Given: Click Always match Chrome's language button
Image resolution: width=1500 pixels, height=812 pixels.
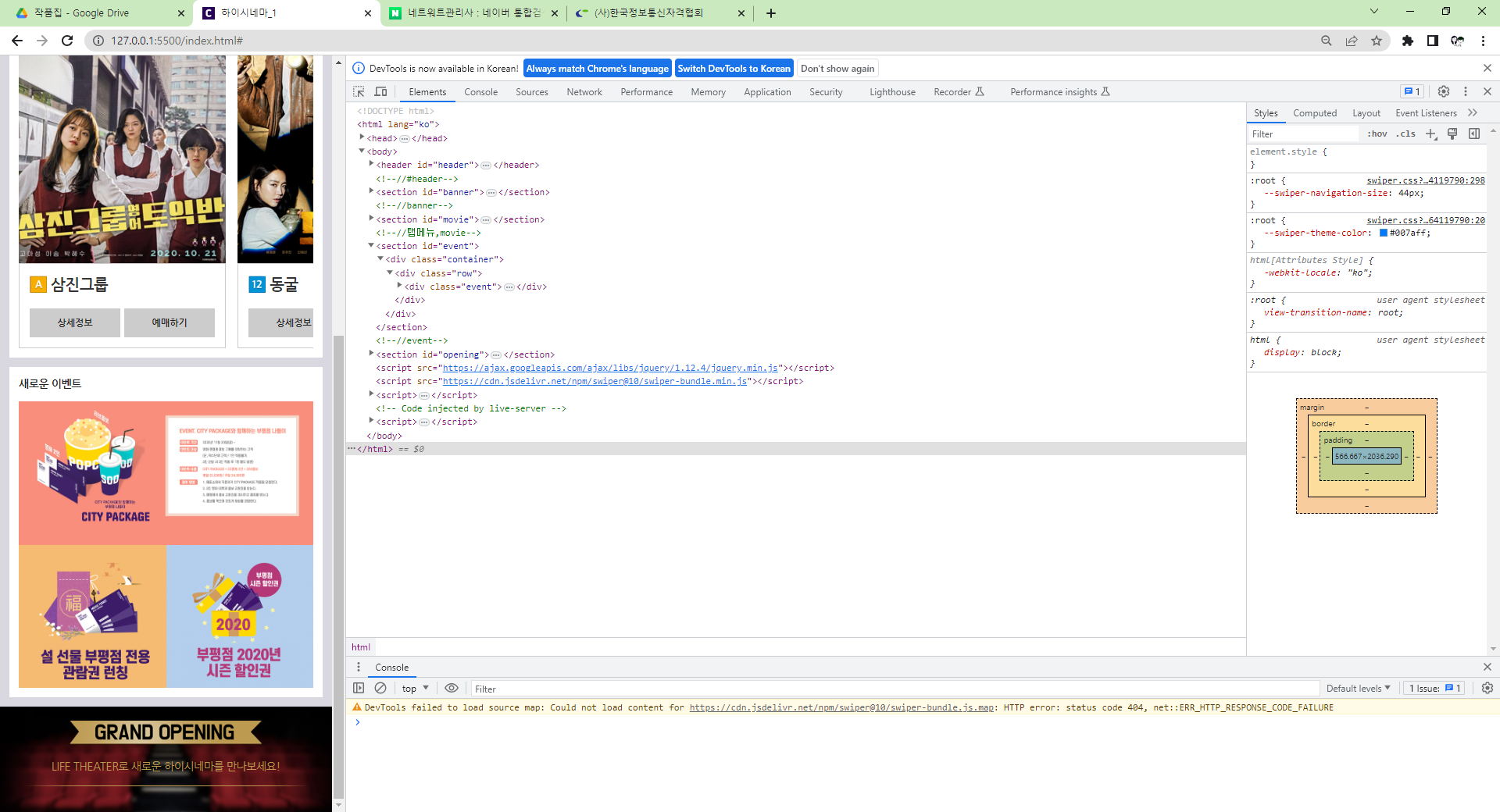Looking at the screenshot, I should (598, 69).
